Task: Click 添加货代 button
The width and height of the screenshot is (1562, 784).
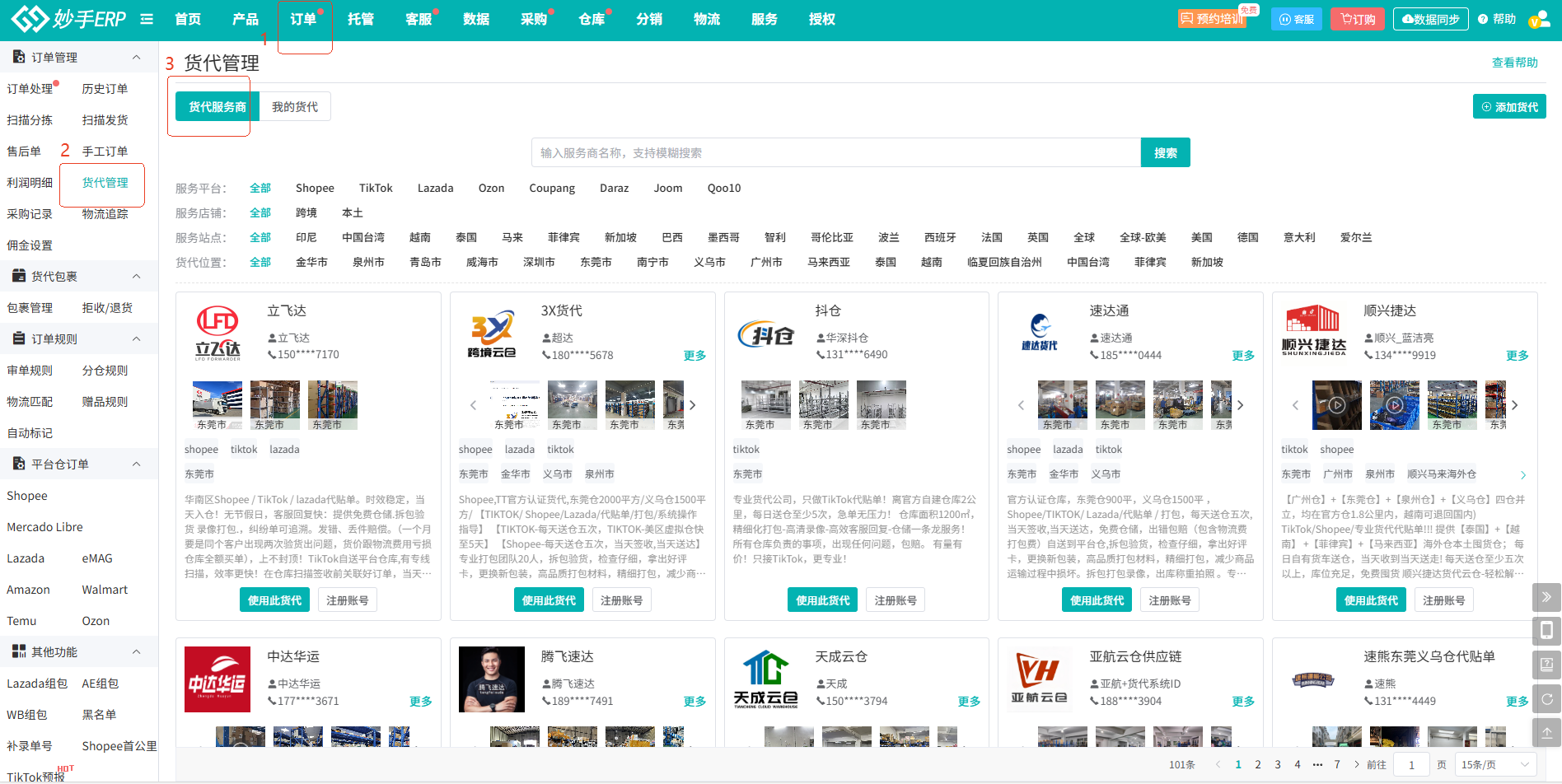Action: pos(1509,106)
